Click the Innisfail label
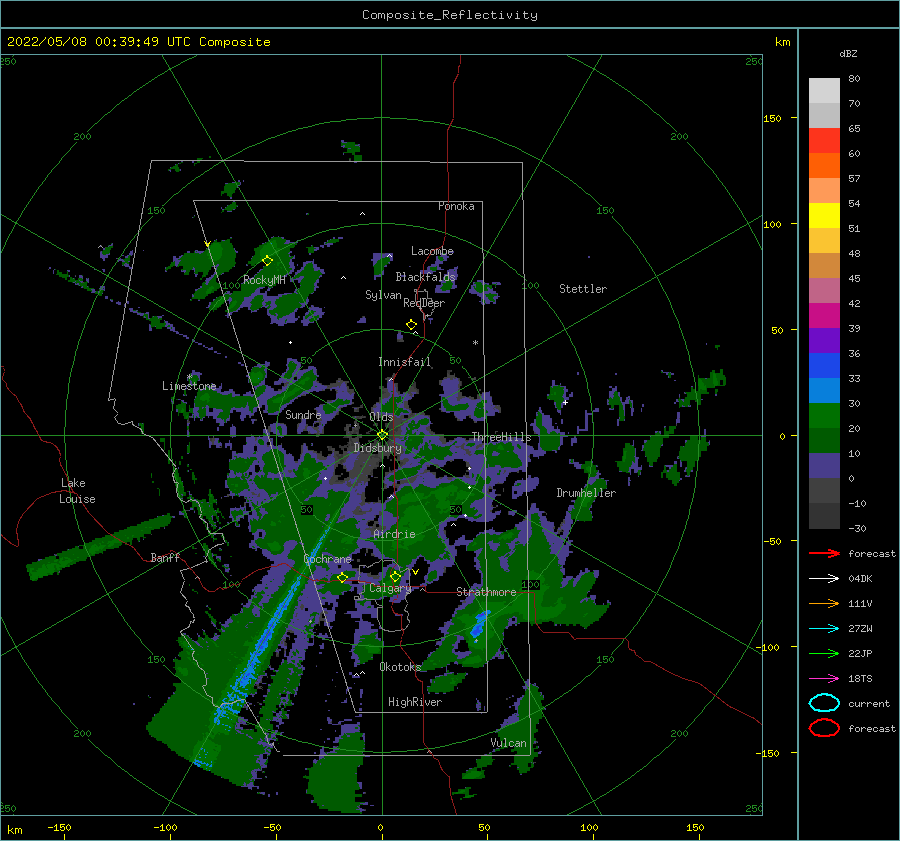This screenshot has width=900, height=841. coord(405,362)
